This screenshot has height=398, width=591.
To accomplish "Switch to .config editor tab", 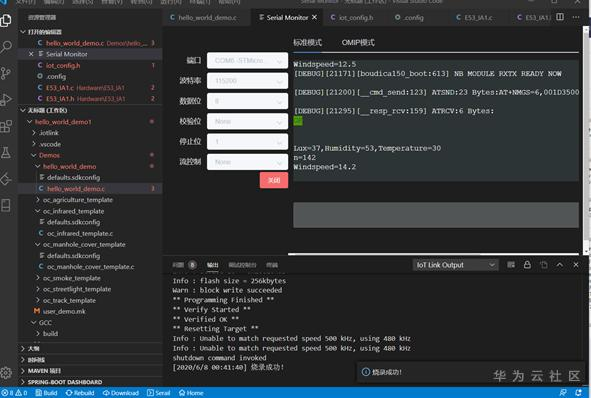I will 413,17.
